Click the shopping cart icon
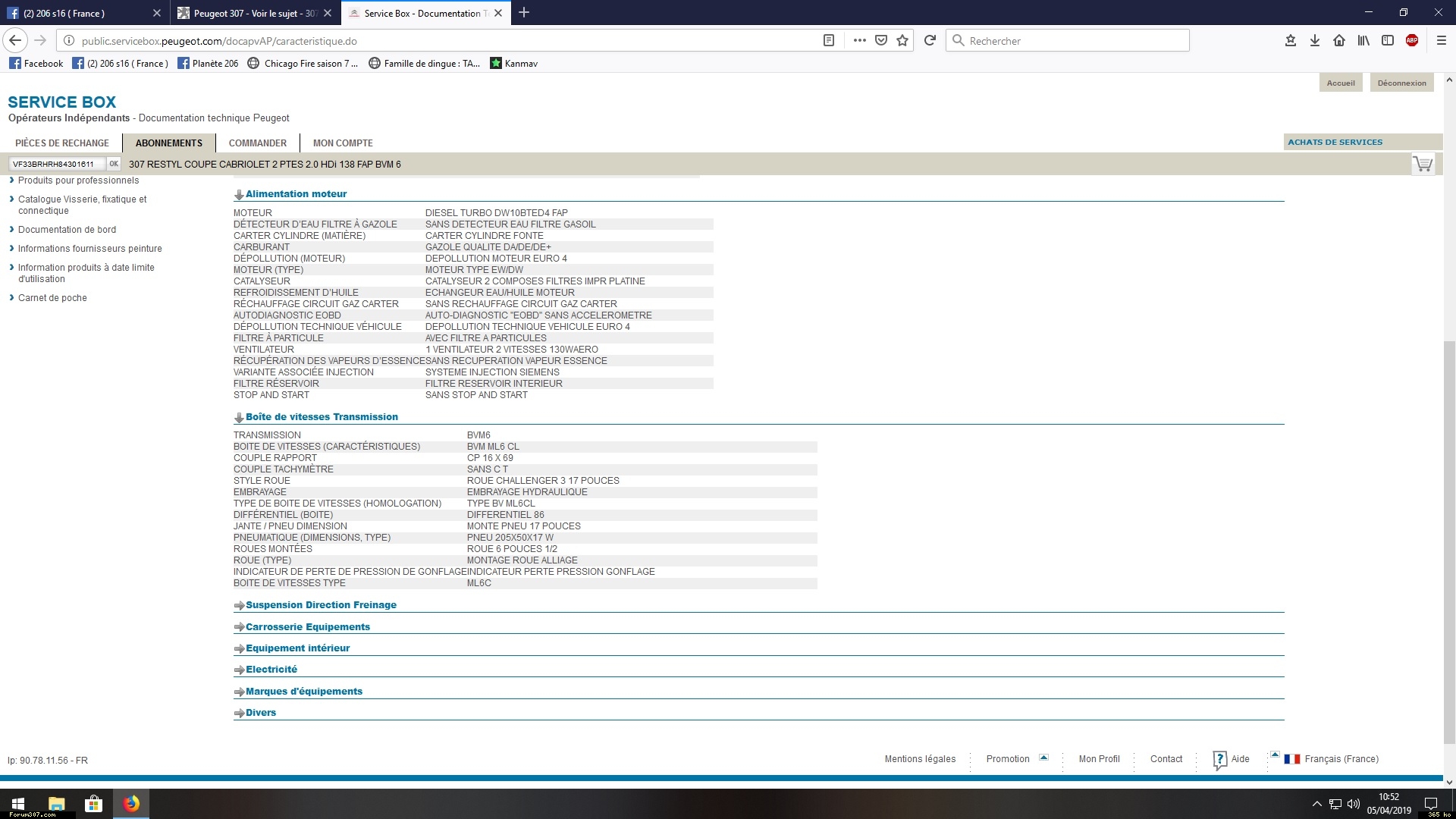The height and width of the screenshot is (819, 1456). pos(1423,164)
